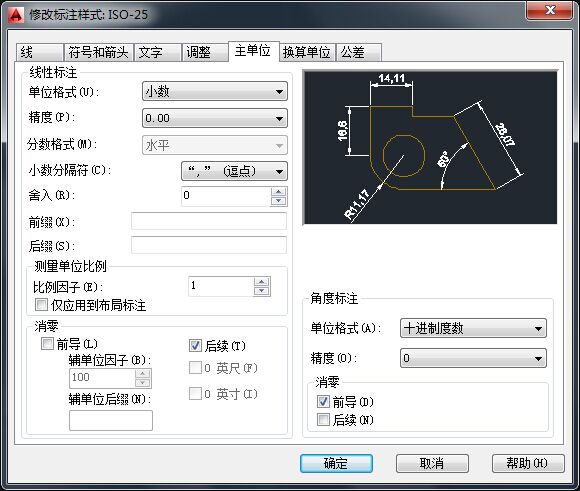Open the 单位格式(U) dropdown showing 小数

coord(215,91)
